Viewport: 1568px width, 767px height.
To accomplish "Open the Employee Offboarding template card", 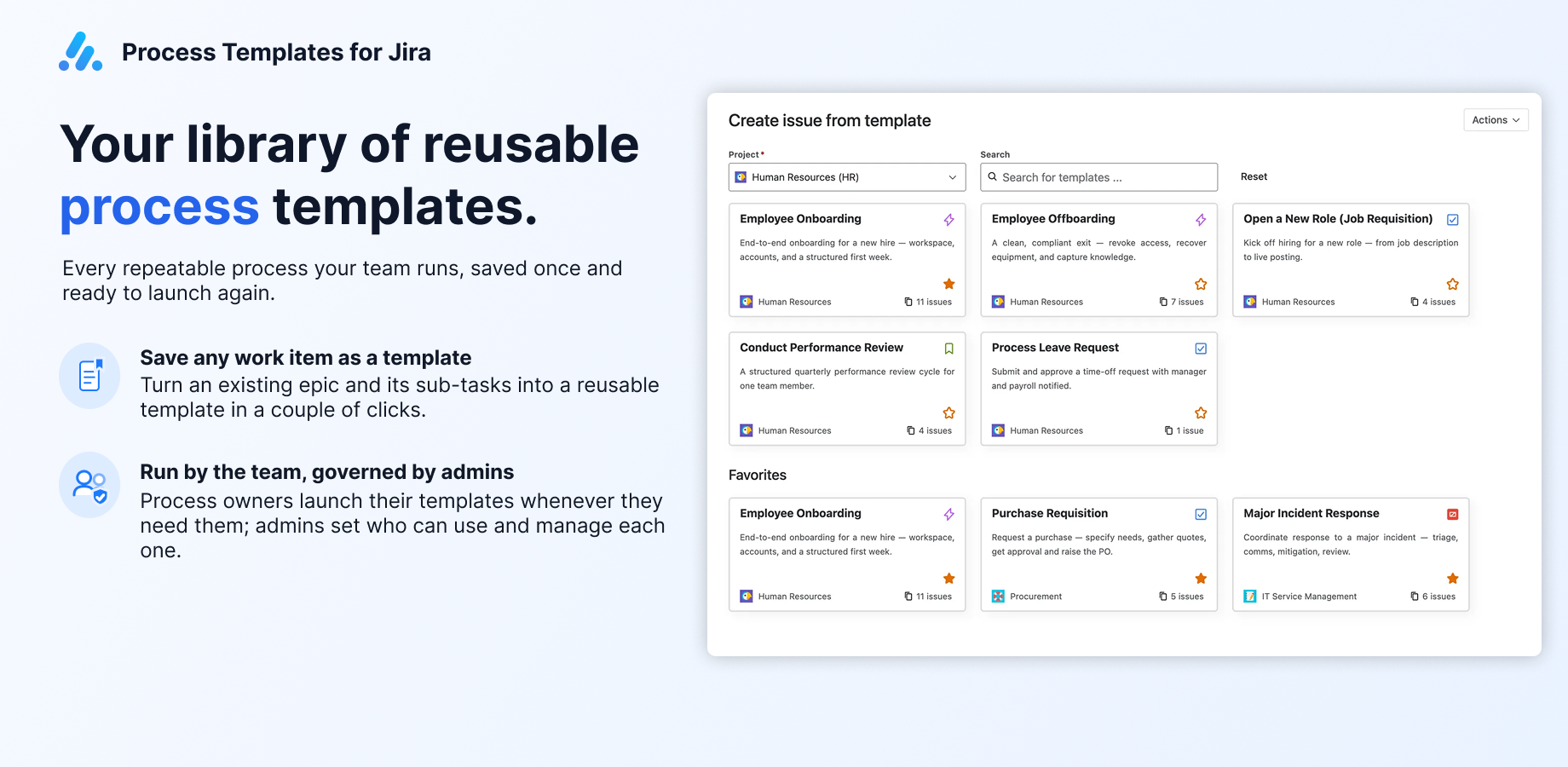I will coord(1098,260).
